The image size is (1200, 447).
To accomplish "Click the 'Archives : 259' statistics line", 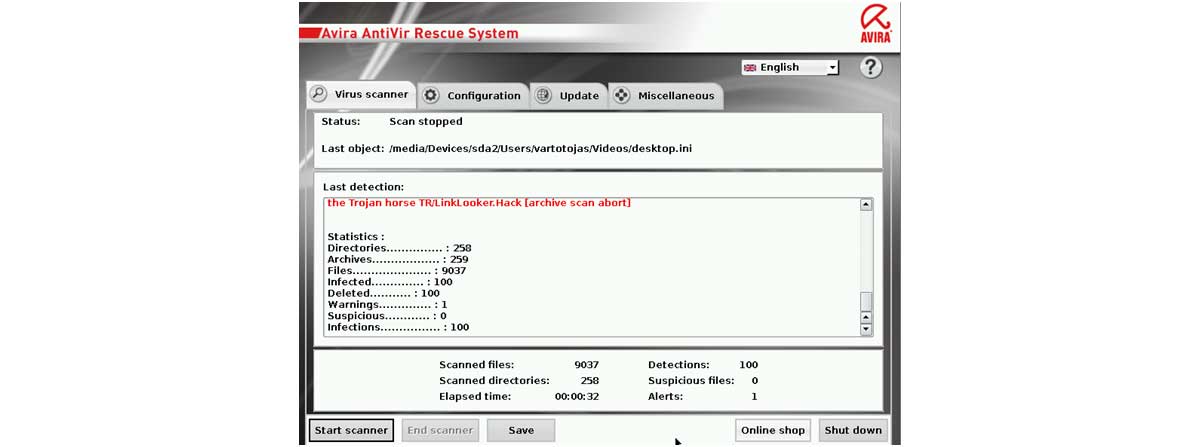I will coord(398,259).
